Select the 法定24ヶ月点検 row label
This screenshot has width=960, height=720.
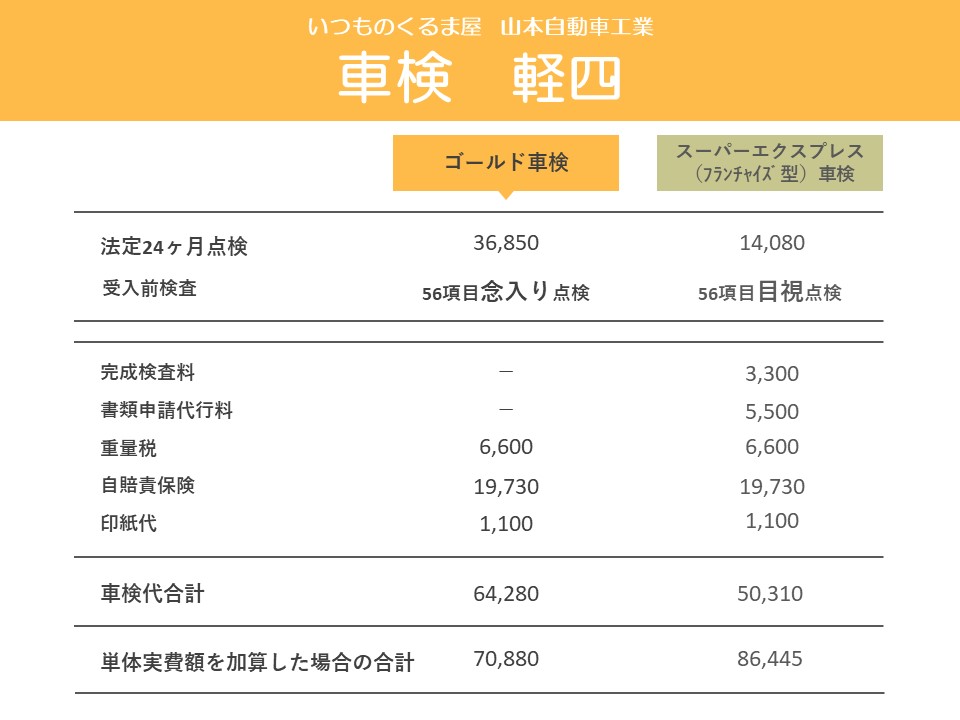[x=174, y=246]
